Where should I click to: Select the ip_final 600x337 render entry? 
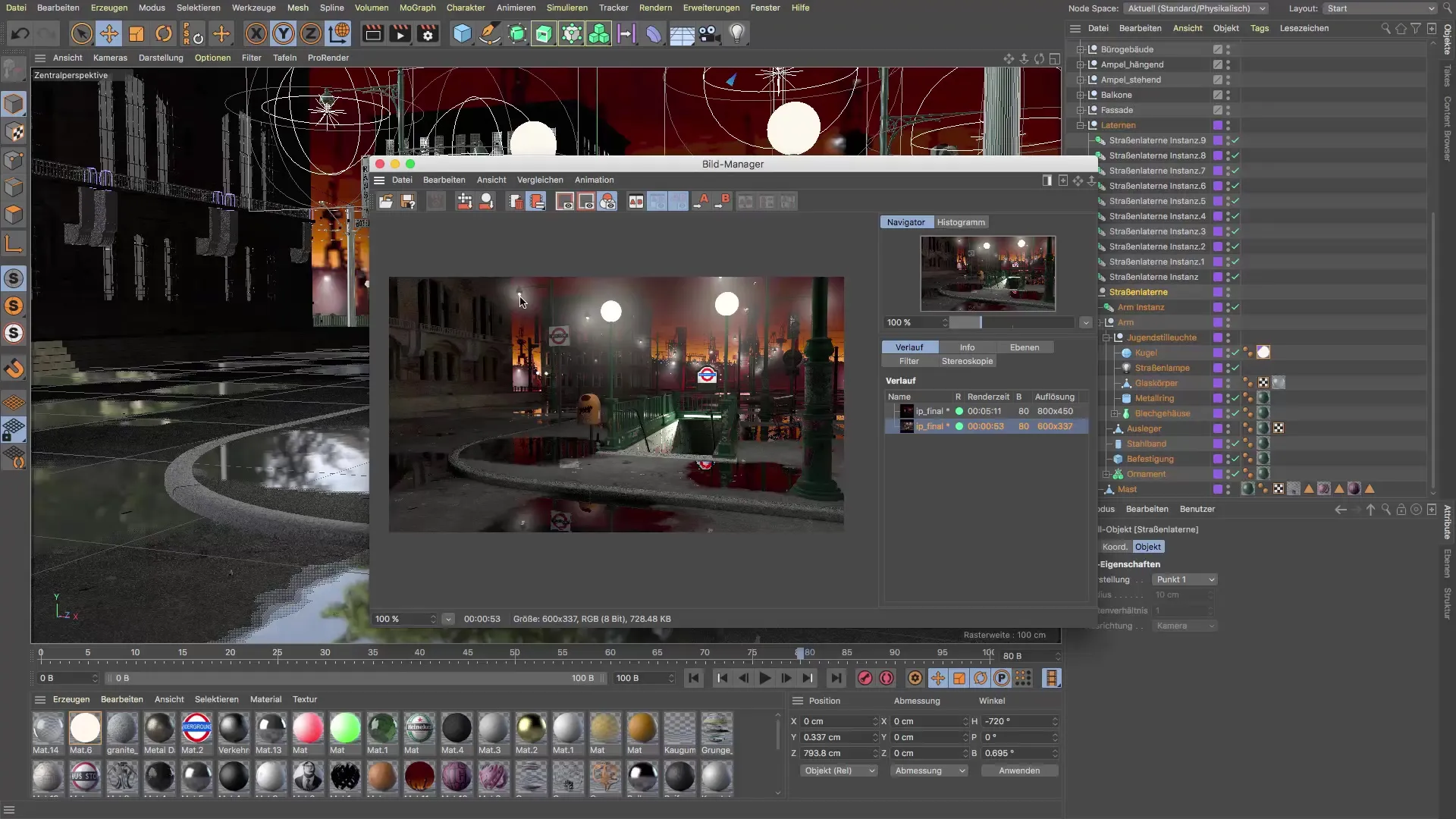pyautogui.click(x=987, y=426)
